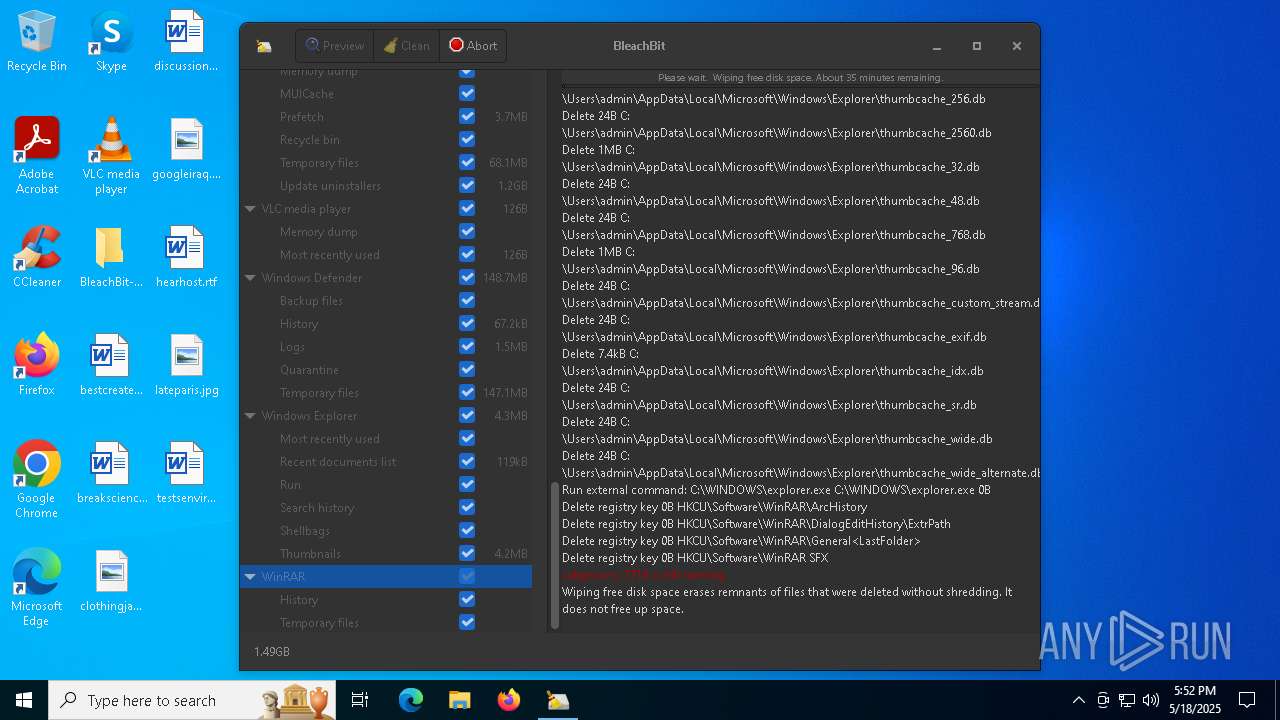The height and width of the screenshot is (720, 1280).
Task: Open Recycle Bin desktop icon
Action: (x=37, y=42)
